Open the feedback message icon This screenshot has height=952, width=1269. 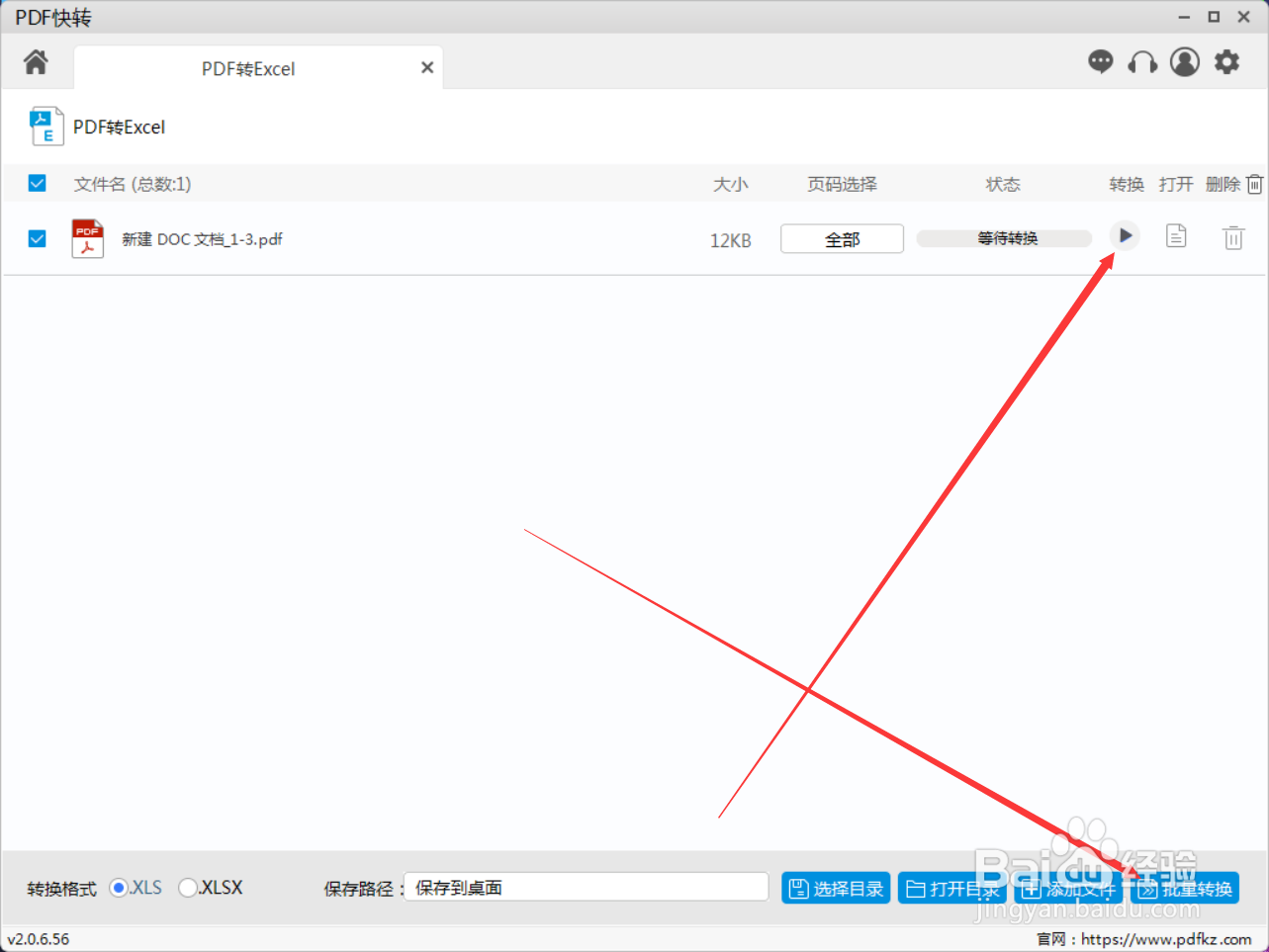click(1100, 61)
